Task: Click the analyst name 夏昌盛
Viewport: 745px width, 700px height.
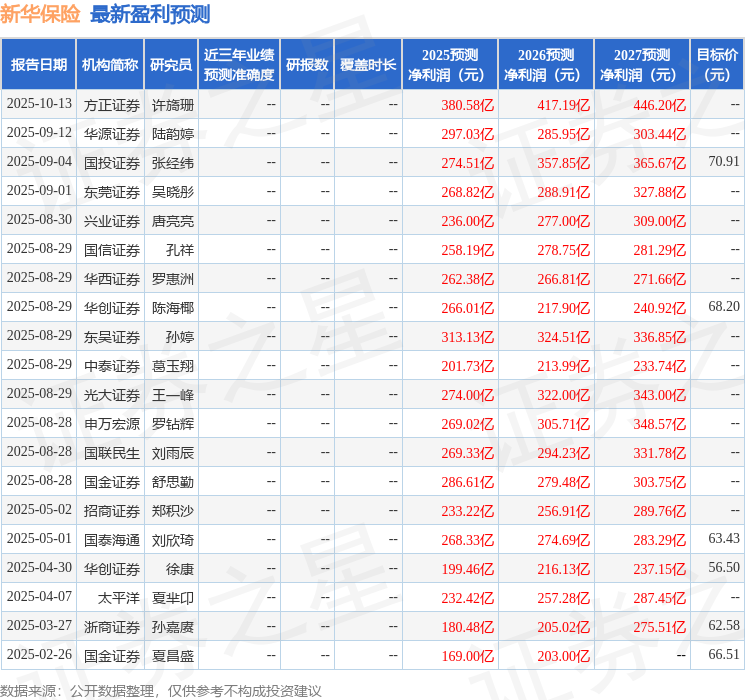Action: [172, 656]
